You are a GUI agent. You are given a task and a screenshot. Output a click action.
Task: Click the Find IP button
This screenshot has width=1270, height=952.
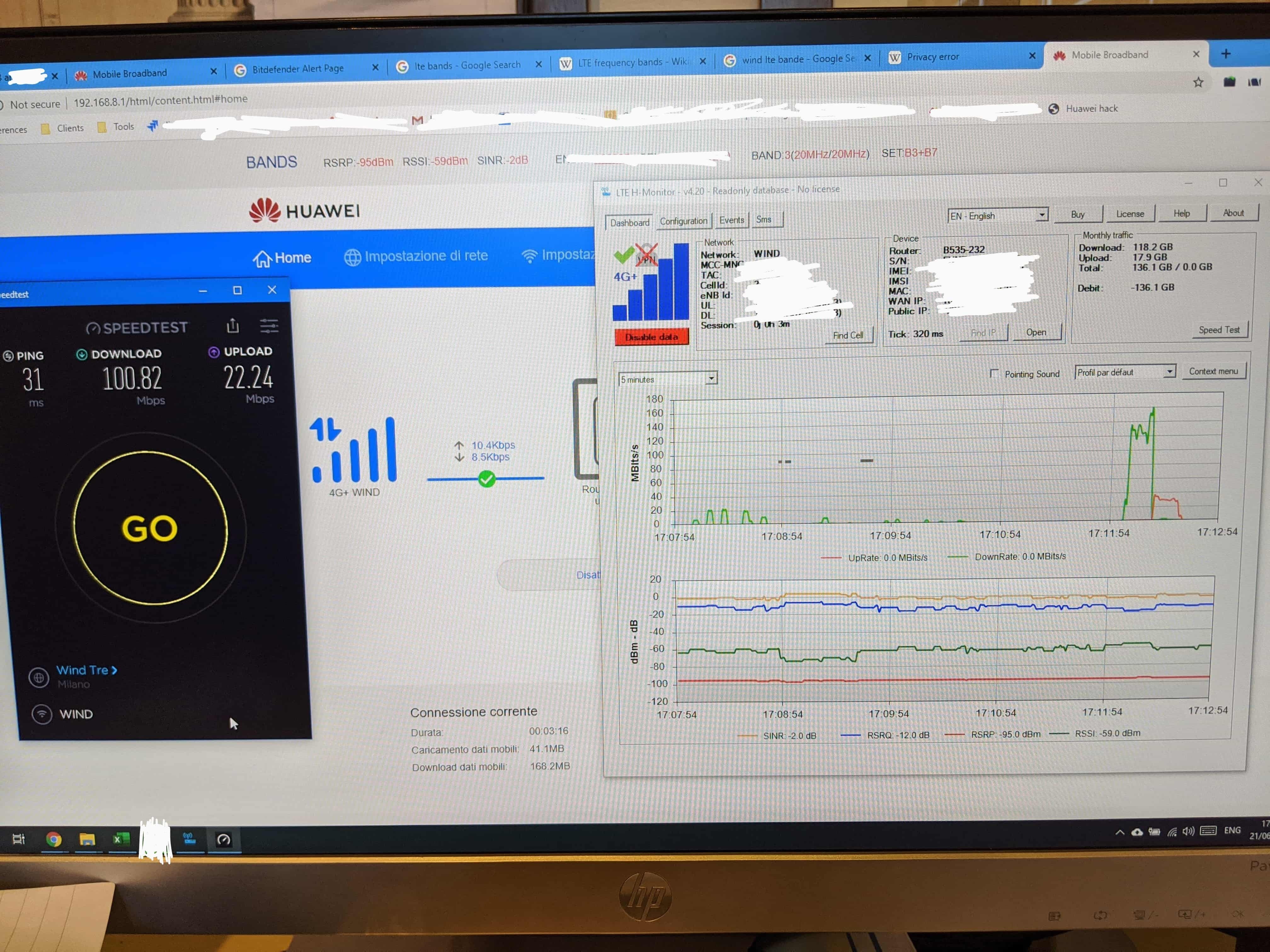pos(983,333)
